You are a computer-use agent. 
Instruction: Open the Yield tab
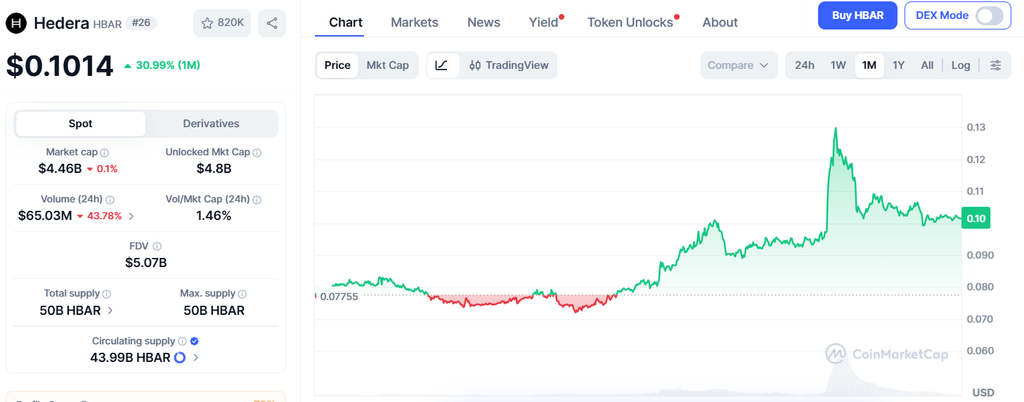click(544, 22)
